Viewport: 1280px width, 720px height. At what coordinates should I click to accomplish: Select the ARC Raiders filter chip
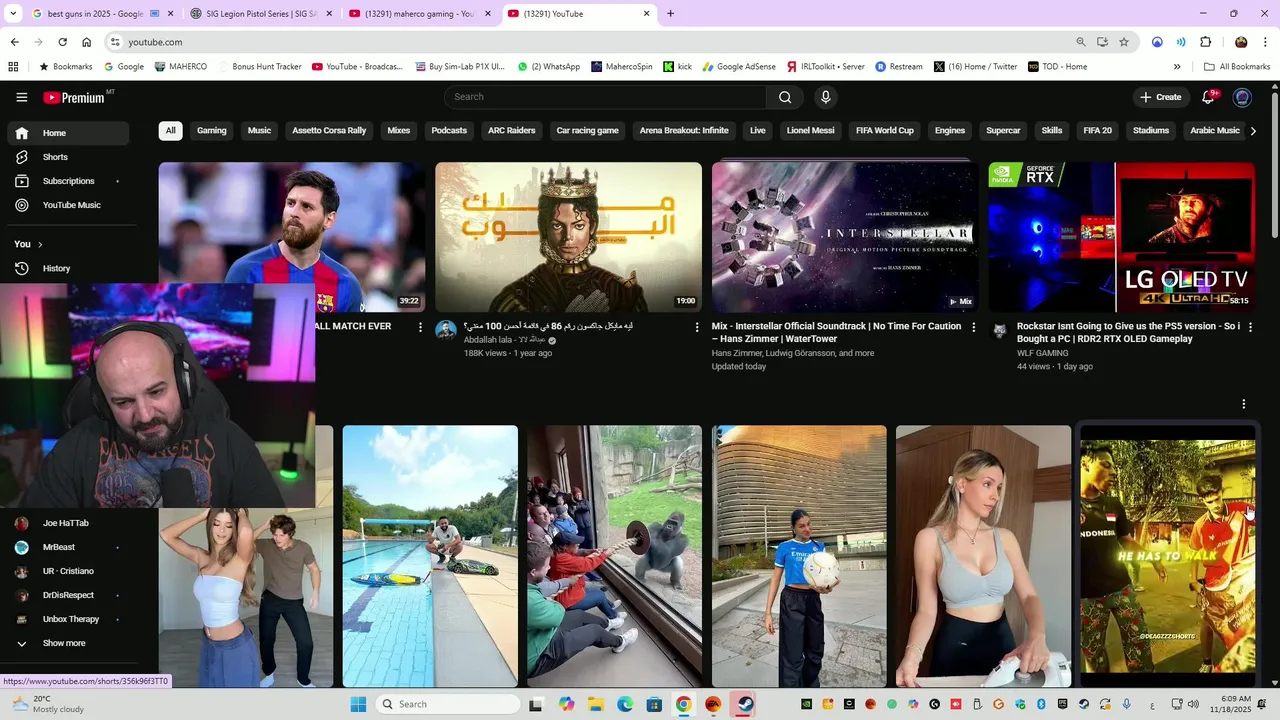pos(511,131)
